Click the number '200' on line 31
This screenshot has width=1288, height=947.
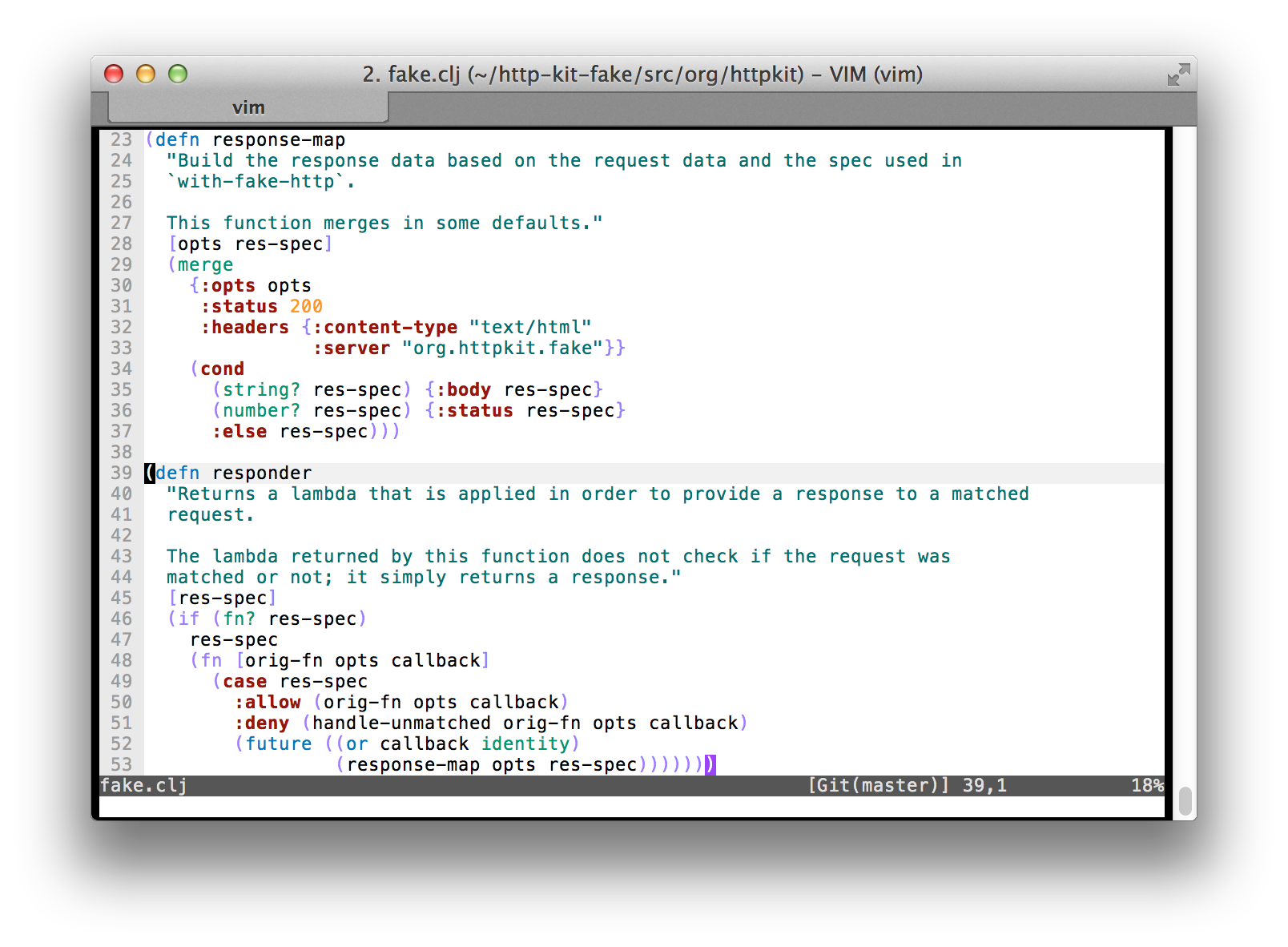[306, 306]
